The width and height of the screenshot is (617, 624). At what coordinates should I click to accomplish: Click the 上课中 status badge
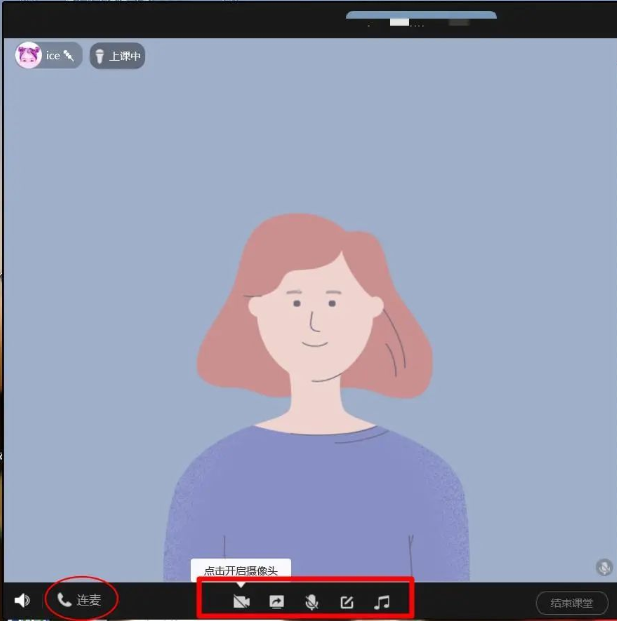coord(118,56)
